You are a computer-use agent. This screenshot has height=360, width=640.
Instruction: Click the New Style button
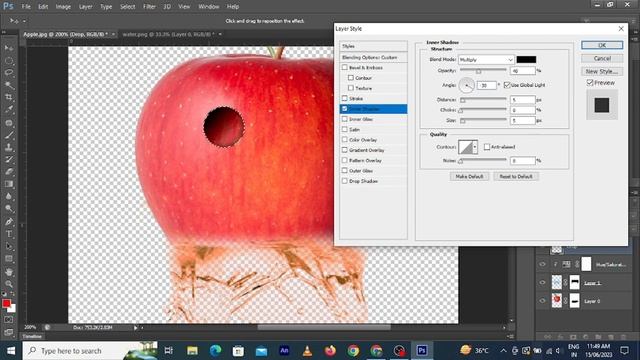pyautogui.click(x=602, y=71)
